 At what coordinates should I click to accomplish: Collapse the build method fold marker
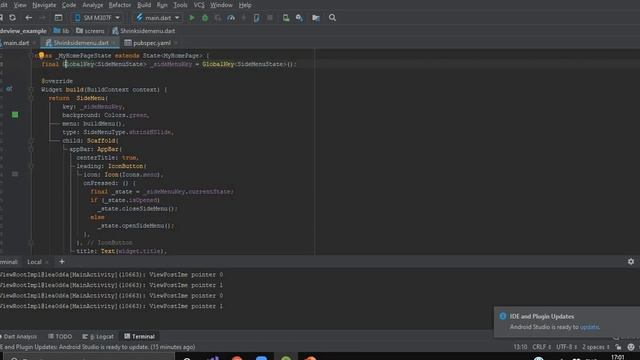coord(31,89)
